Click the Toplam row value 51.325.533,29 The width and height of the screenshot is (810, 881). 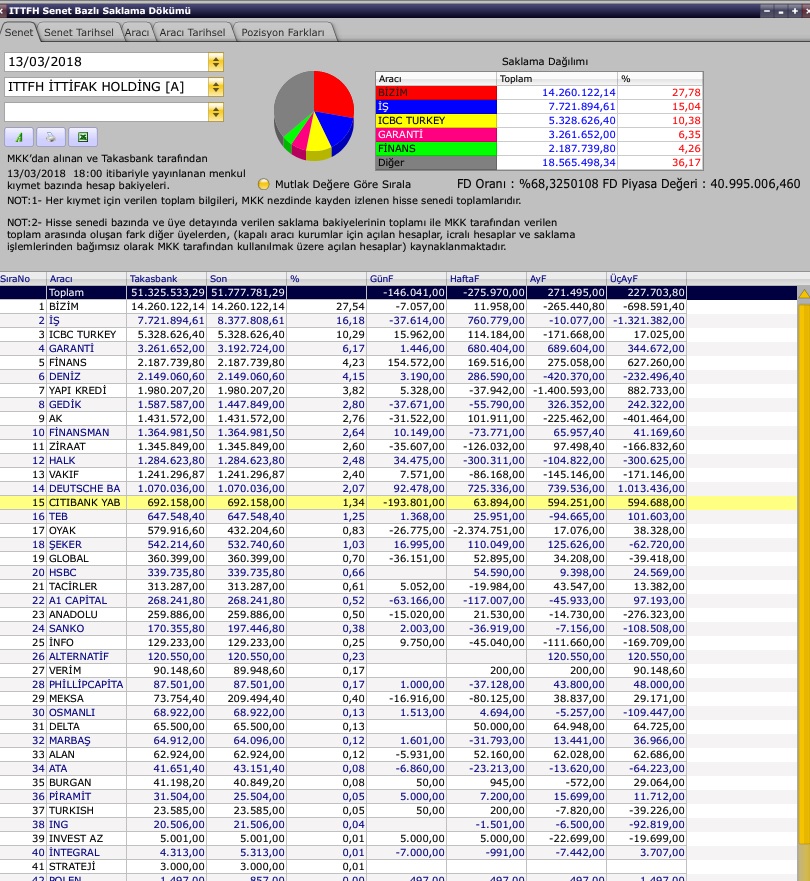(167, 293)
